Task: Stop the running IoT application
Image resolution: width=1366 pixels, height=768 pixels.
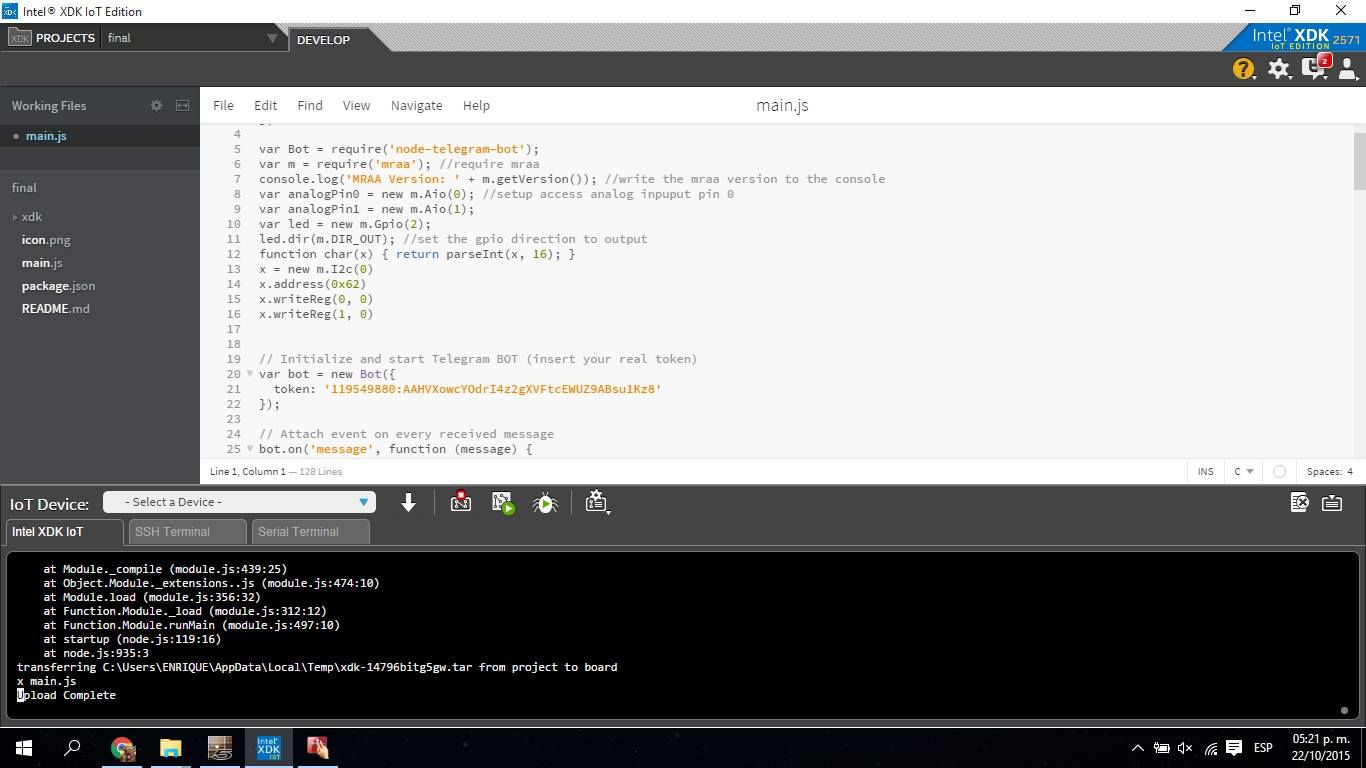Action: 460,502
